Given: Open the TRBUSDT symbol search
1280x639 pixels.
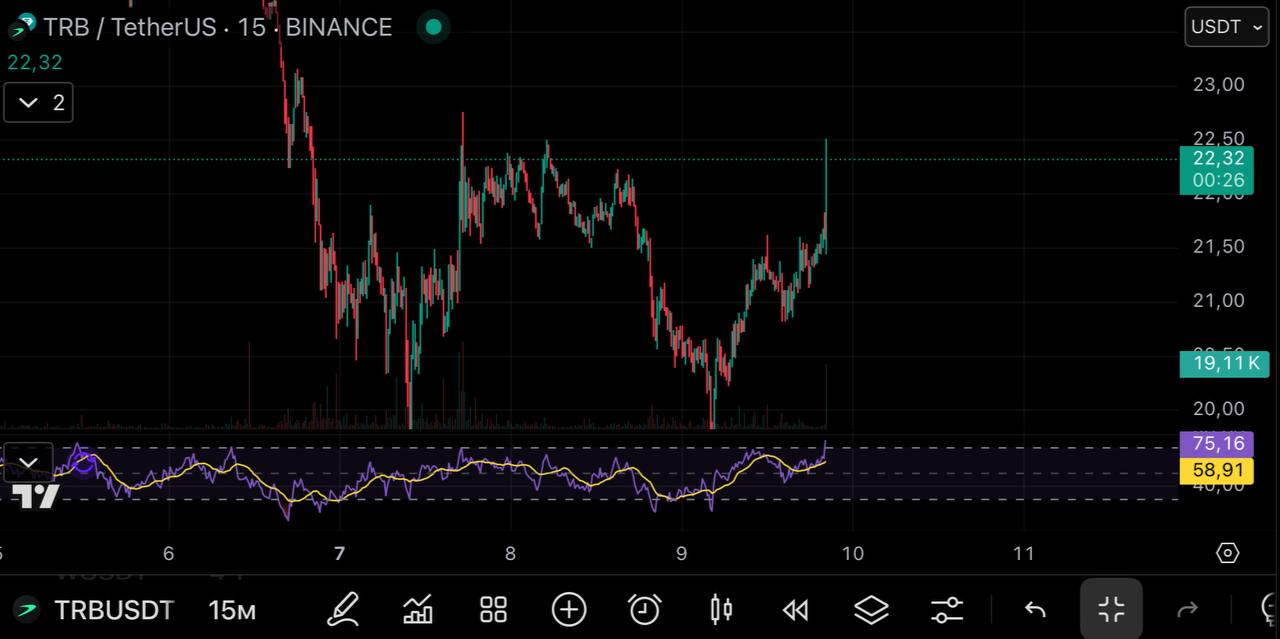Looking at the screenshot, I should pyautogui.click(x=114, y=609).
